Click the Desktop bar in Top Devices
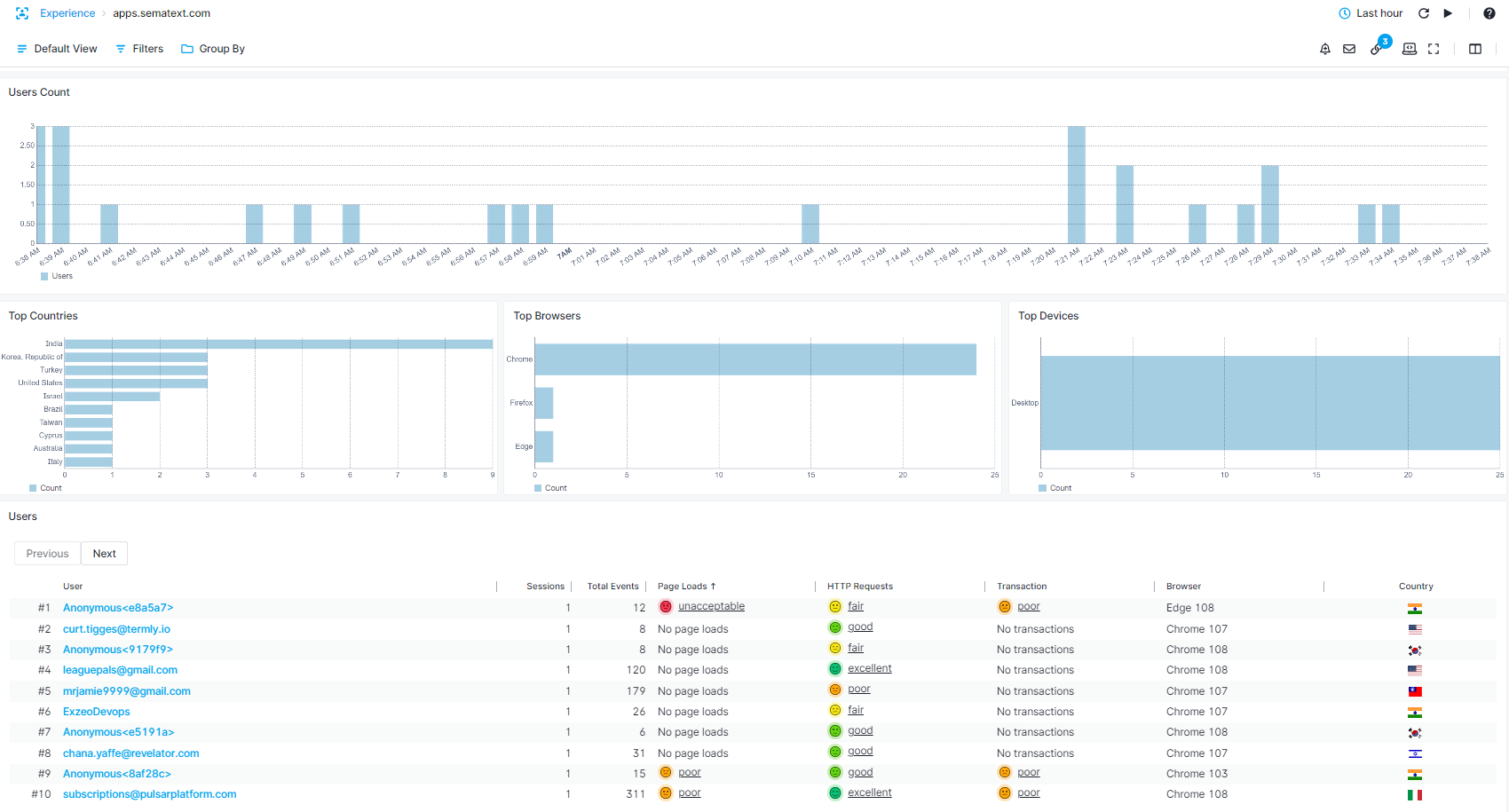 click(1270, 403)
